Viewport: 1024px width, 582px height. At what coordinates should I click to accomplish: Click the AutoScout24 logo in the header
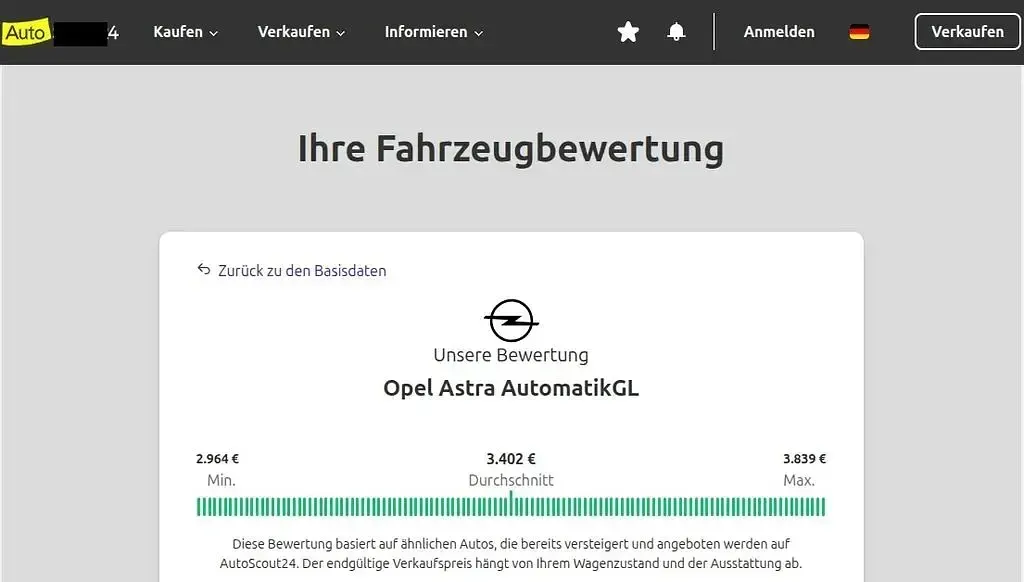click(61, 32)
